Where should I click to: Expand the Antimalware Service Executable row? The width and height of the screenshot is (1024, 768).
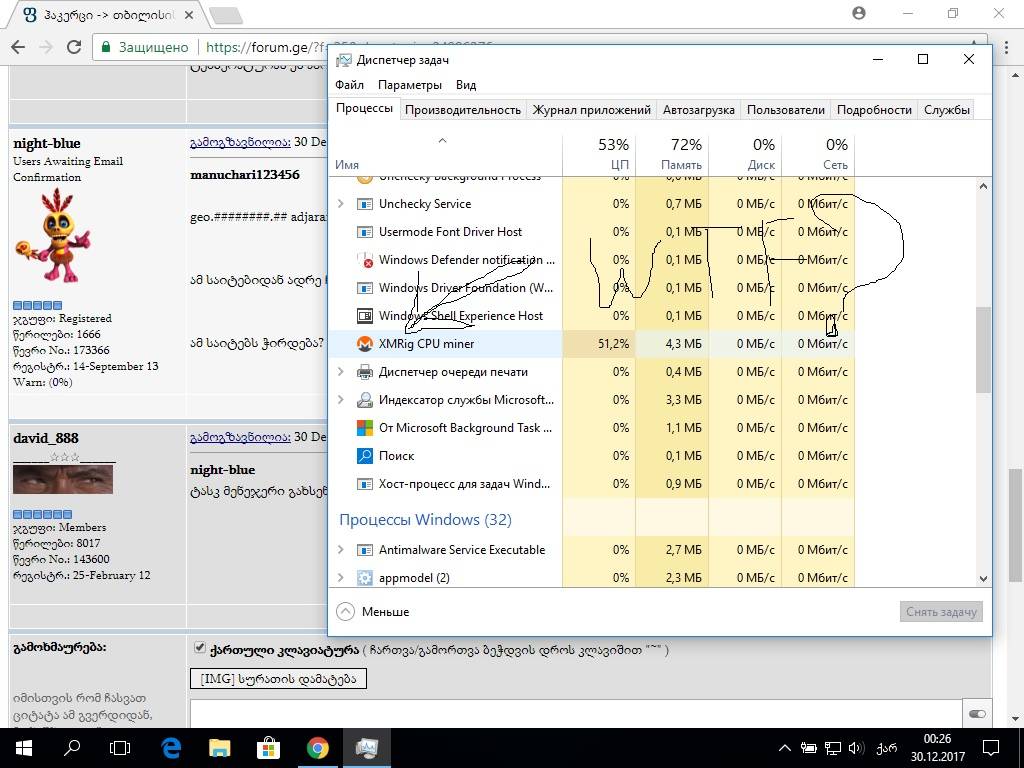click(x=340, y=550)
